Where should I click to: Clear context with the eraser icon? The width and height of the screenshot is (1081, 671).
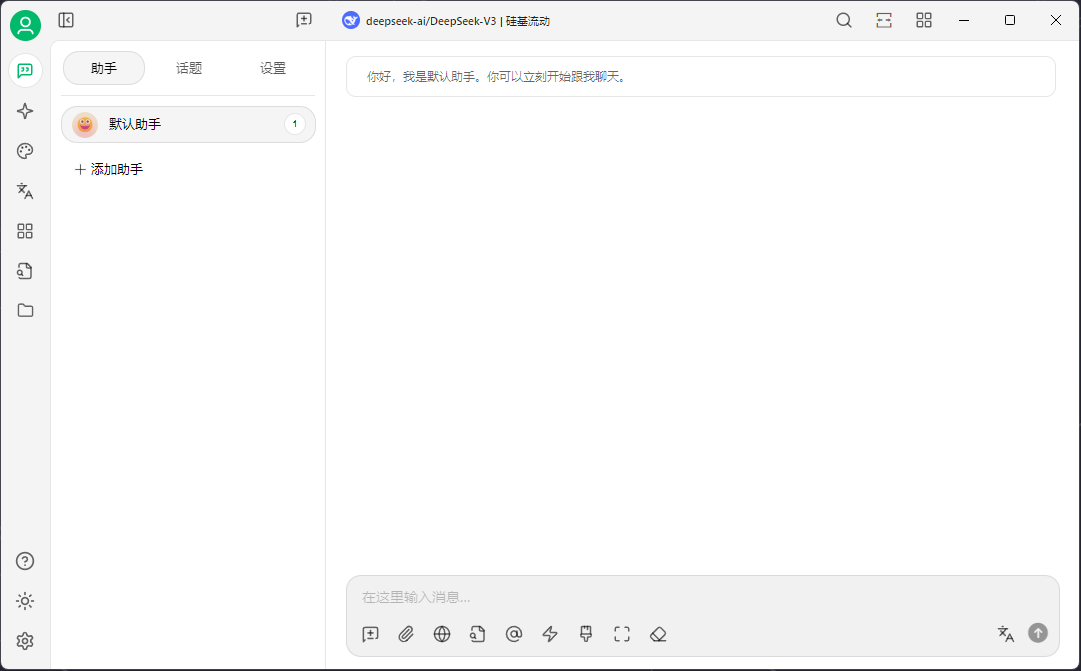point(658,634)
